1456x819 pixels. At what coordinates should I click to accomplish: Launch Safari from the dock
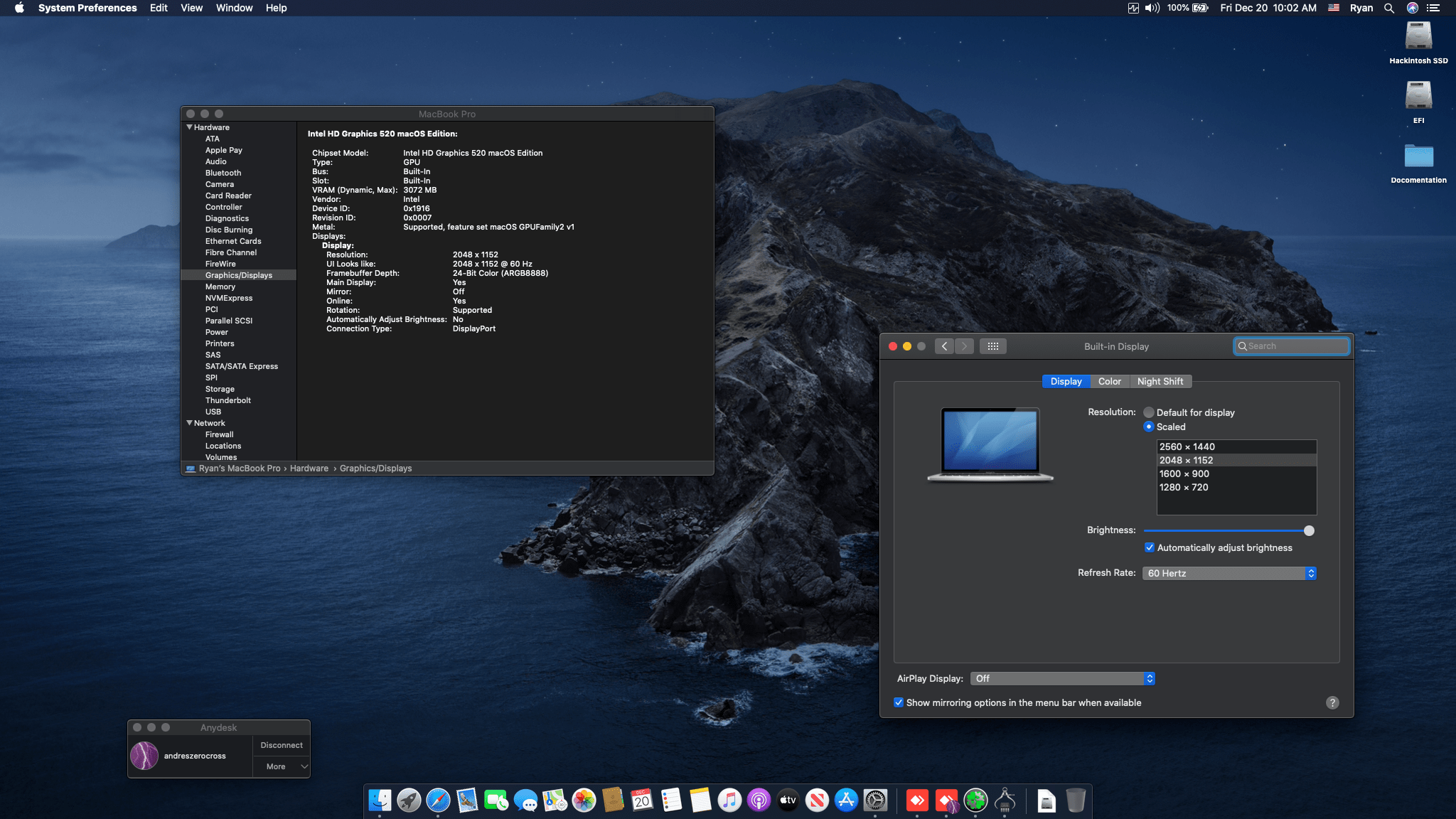438,801
